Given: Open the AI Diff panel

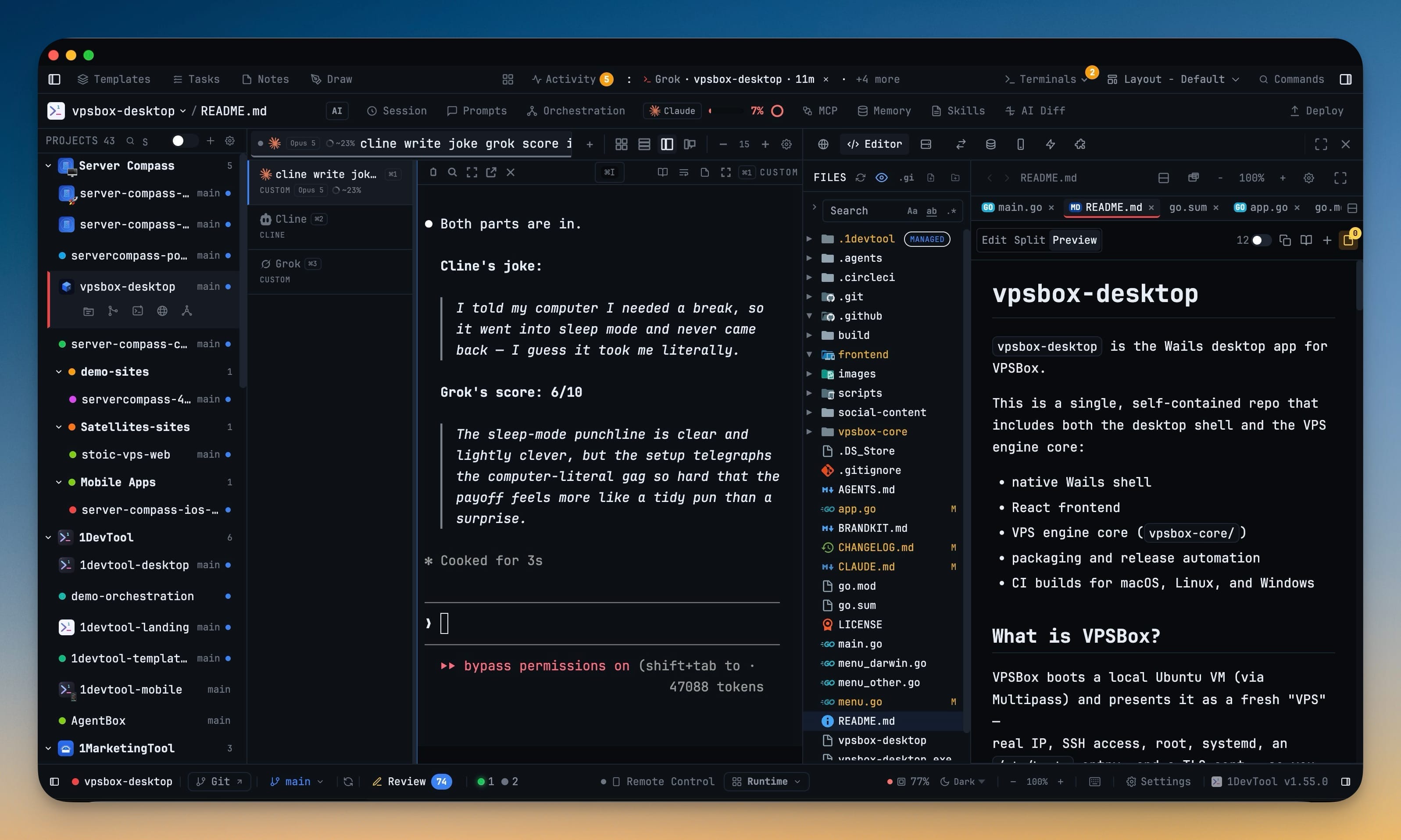Looking at the screenshot, I should 1035,111.
